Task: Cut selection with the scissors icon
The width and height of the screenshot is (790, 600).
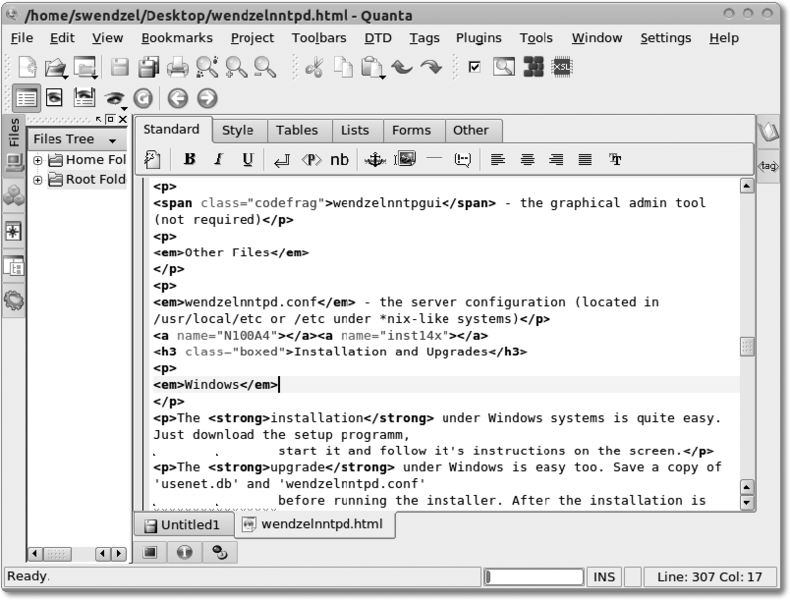Action: 313,67
